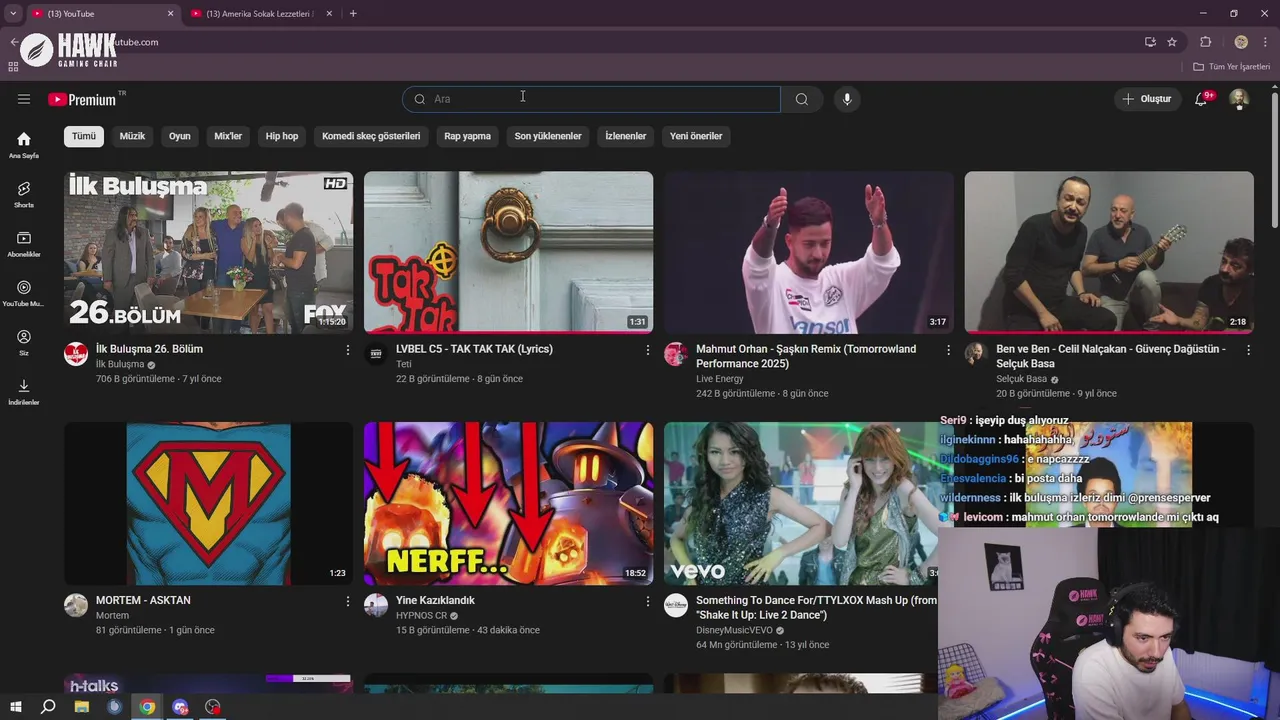This screenshot has height=720, width=1280.
Task: Select the Mix'ler filter chip
Action: [x=228, y=136]
